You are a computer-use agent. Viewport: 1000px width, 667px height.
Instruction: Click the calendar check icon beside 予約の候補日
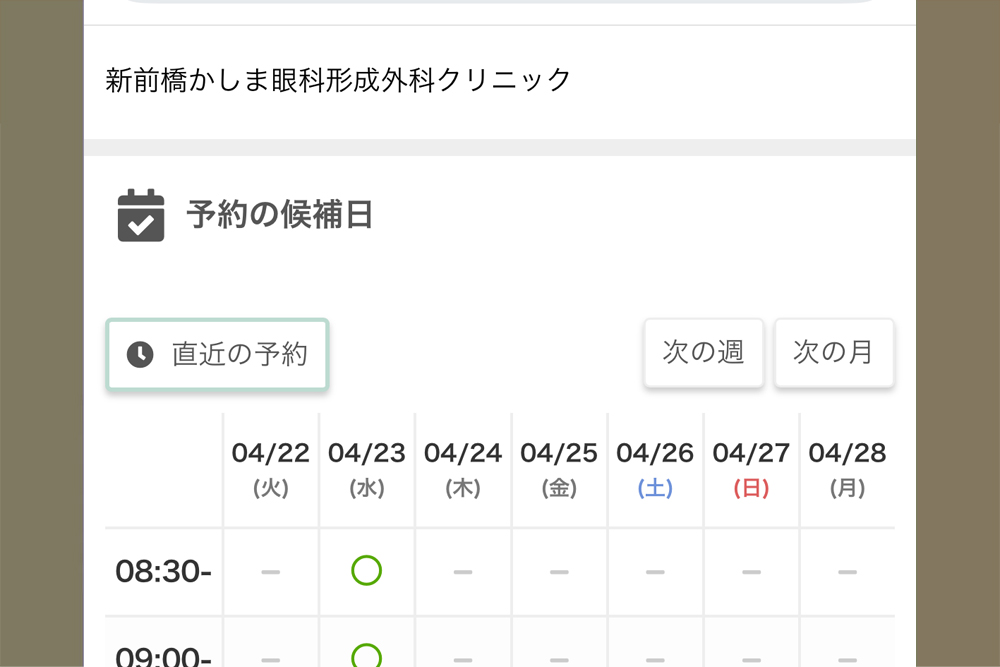pos(141,215)
